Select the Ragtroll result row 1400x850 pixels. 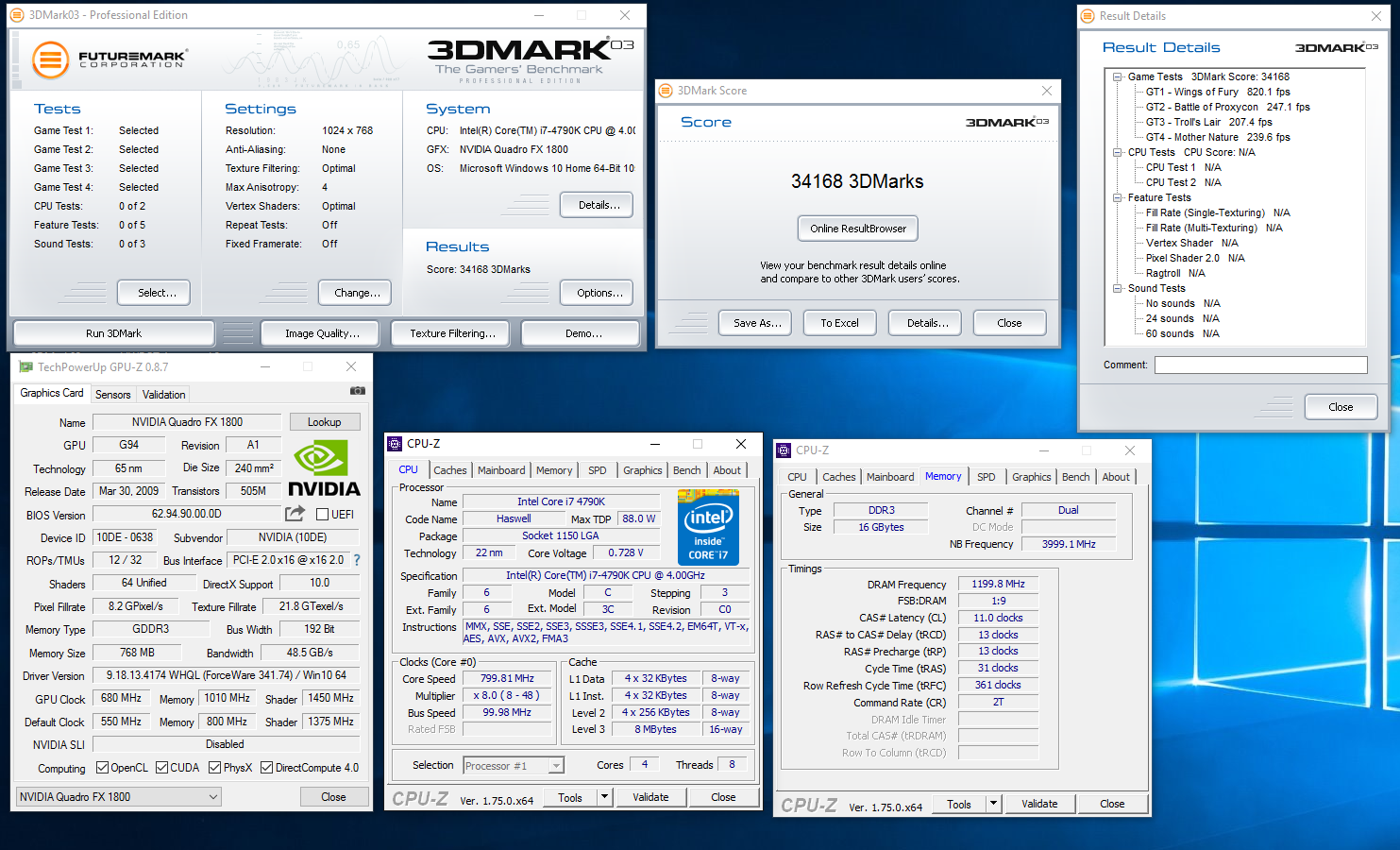(1175, 274)
